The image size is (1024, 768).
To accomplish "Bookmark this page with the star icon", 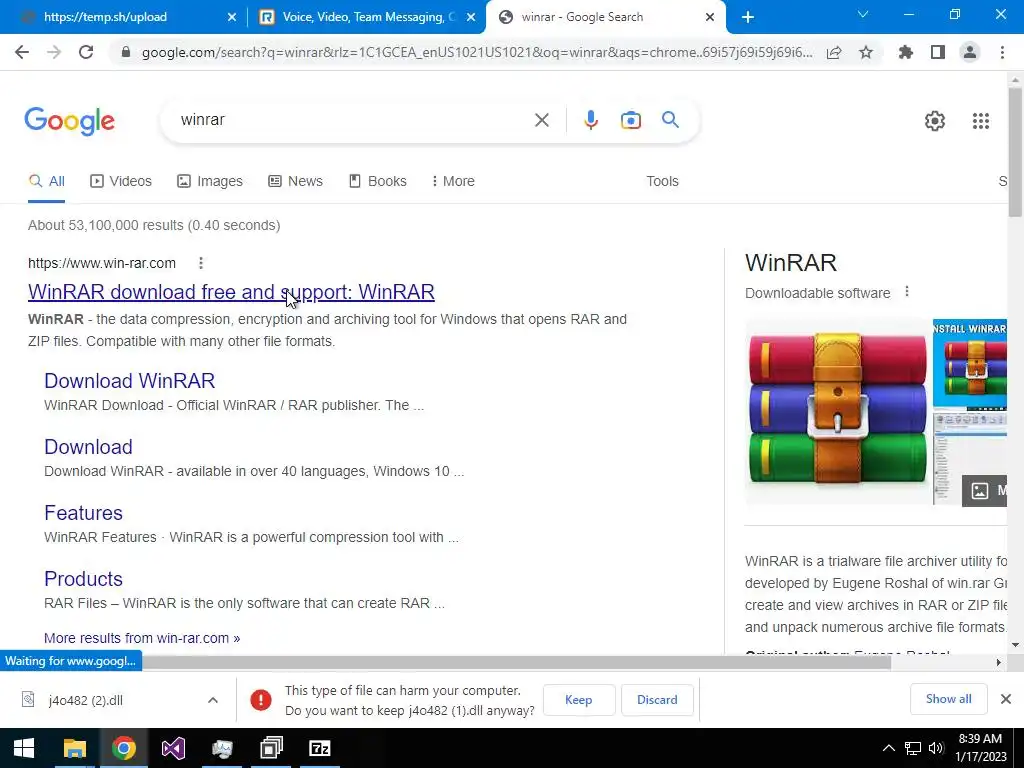I will coord(866,52).
